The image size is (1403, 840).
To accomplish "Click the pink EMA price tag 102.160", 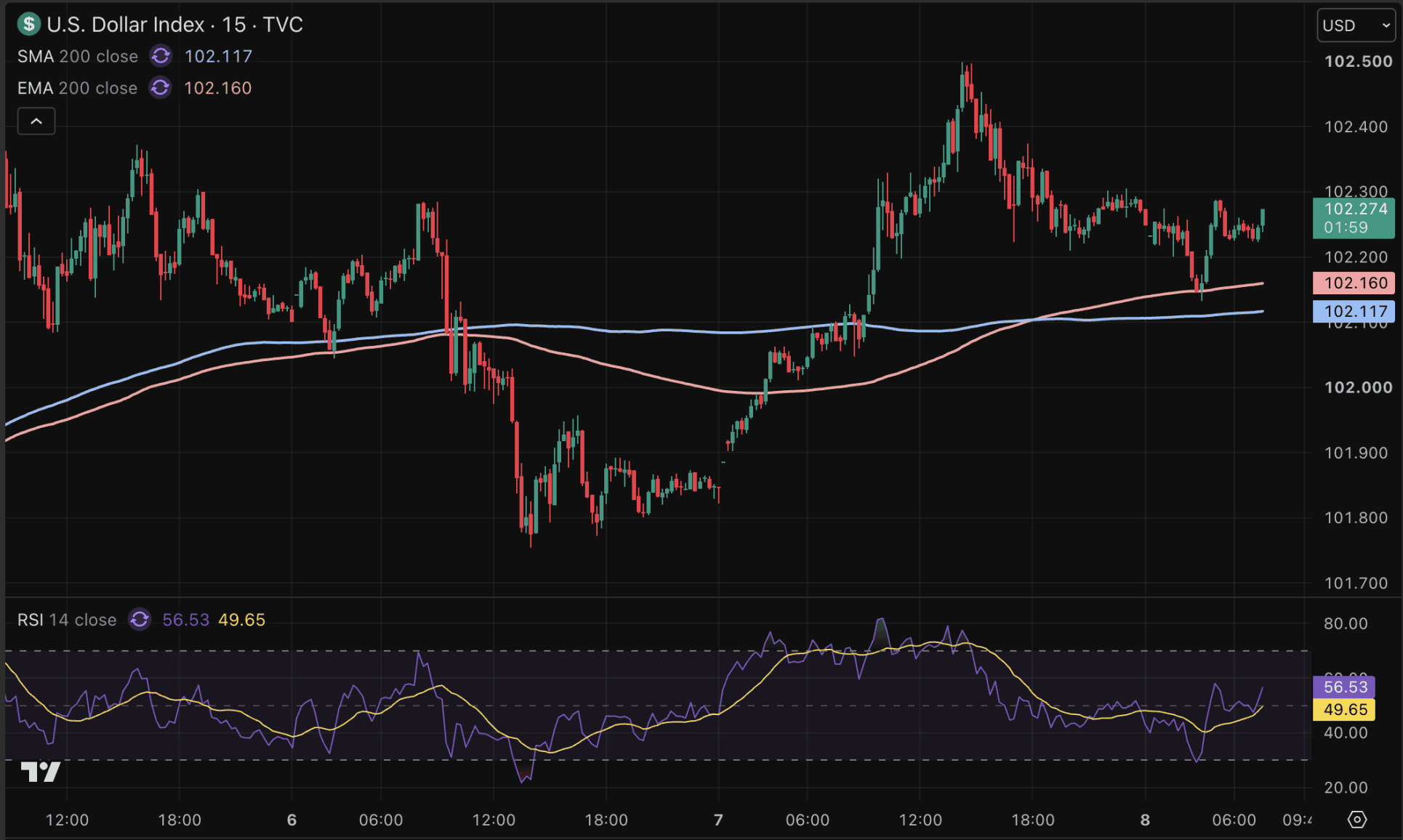I will (x=1354, y=283).
